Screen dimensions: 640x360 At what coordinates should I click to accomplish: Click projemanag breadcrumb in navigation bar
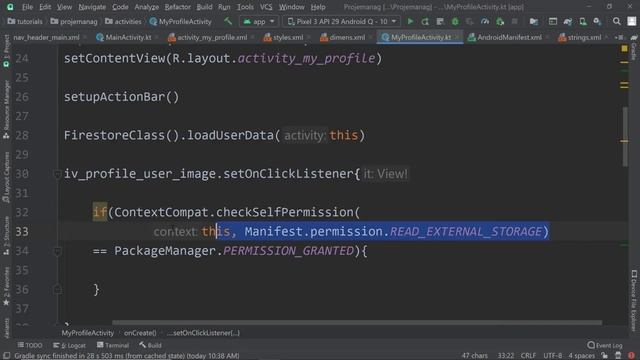coord(74,21)
